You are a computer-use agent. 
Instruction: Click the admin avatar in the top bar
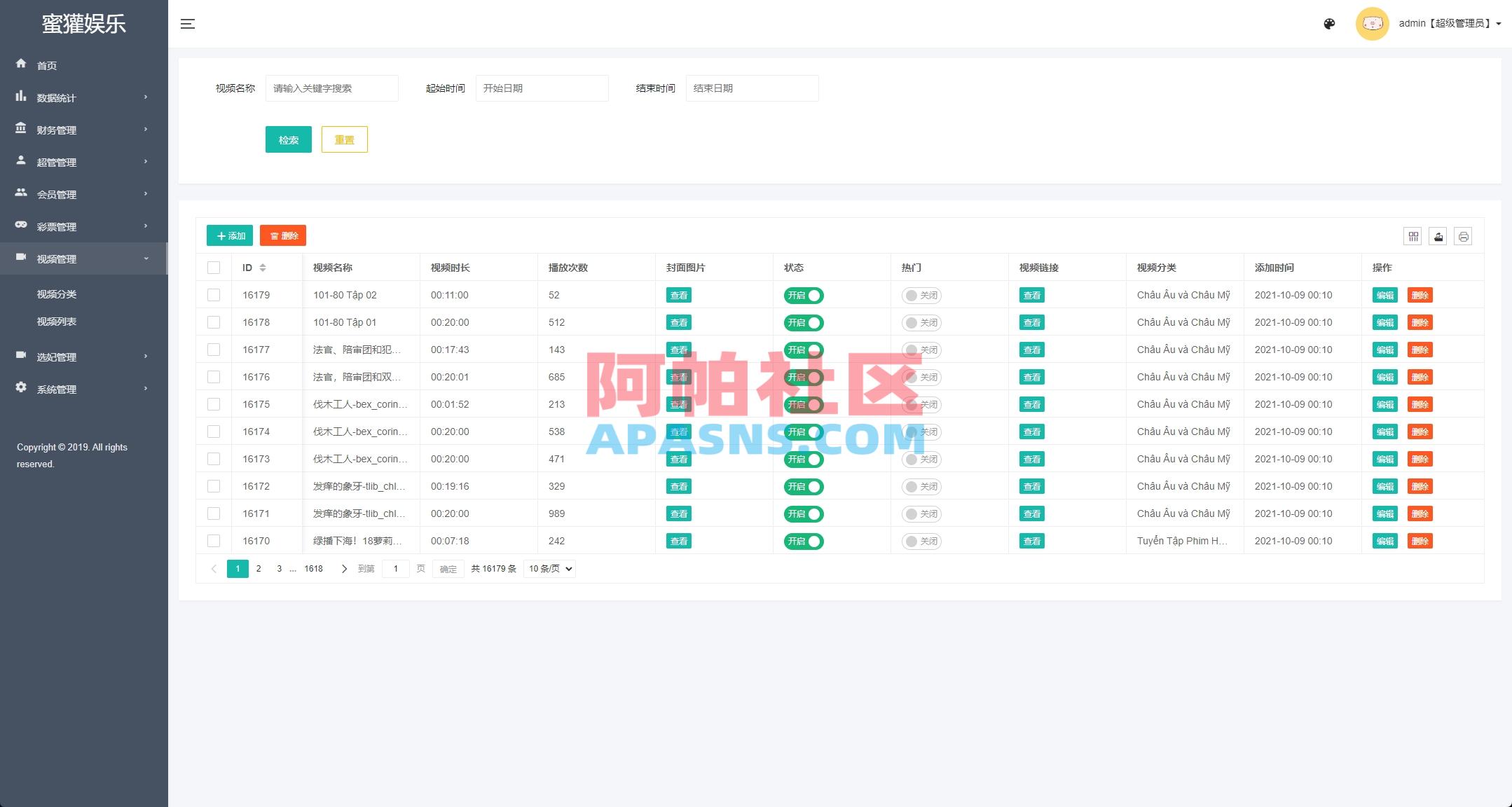(x=1373, y=23)
